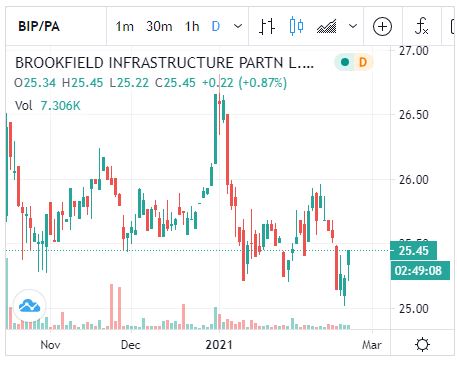Click the H25.45 high value
This screenshot has height=366, width=457.
coord(83,83)
